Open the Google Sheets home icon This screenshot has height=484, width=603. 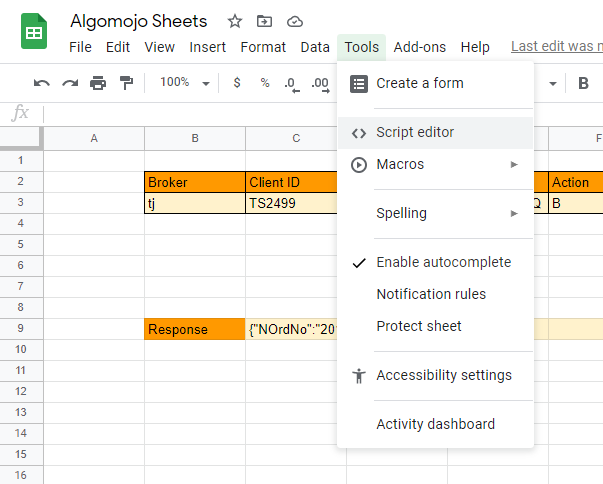point(34,31)
